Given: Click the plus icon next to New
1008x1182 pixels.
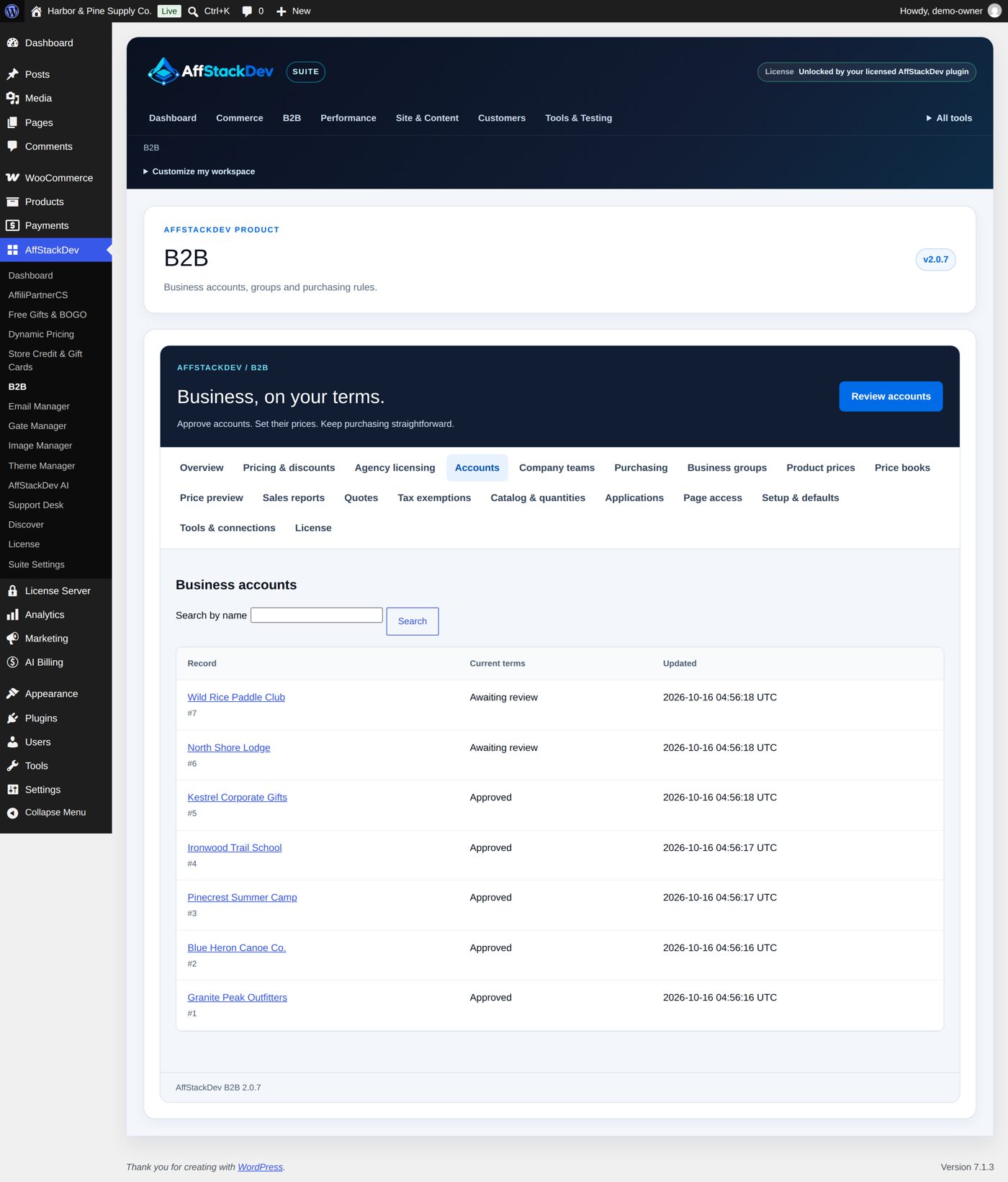Looking at the screenshot, I should click(282, 12).
